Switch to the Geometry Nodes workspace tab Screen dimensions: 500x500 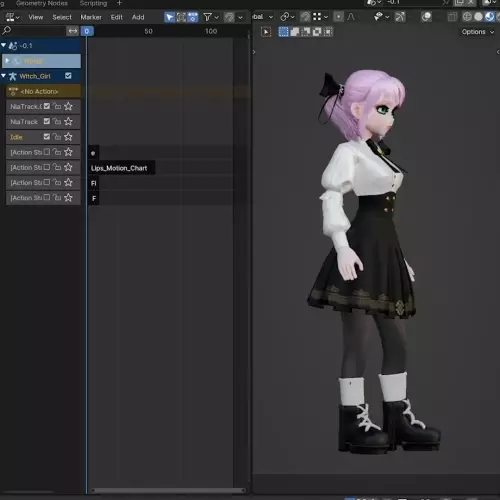point(42,3)
